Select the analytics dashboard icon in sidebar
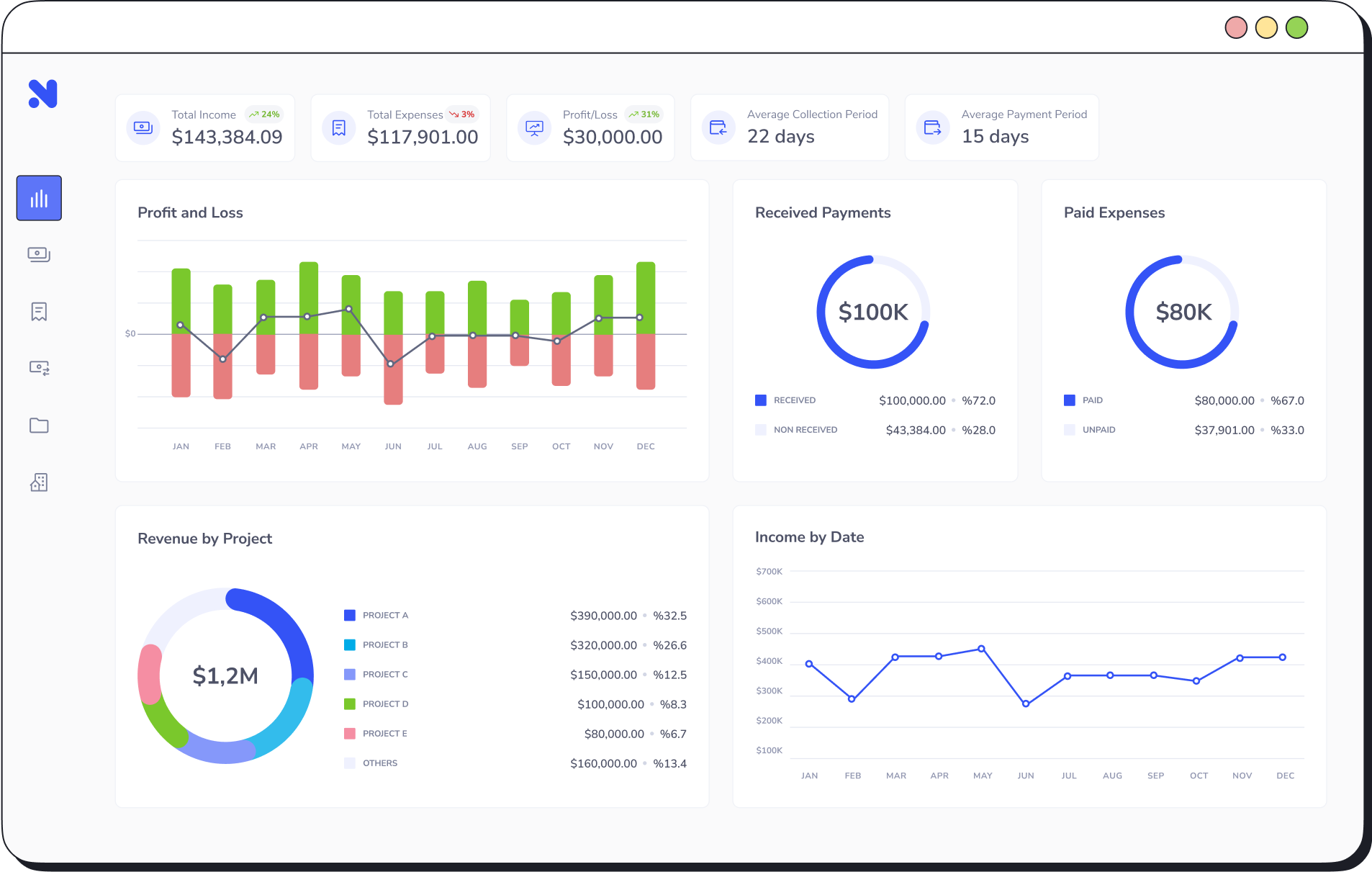The image size is (1372, 872). [39, 197]
